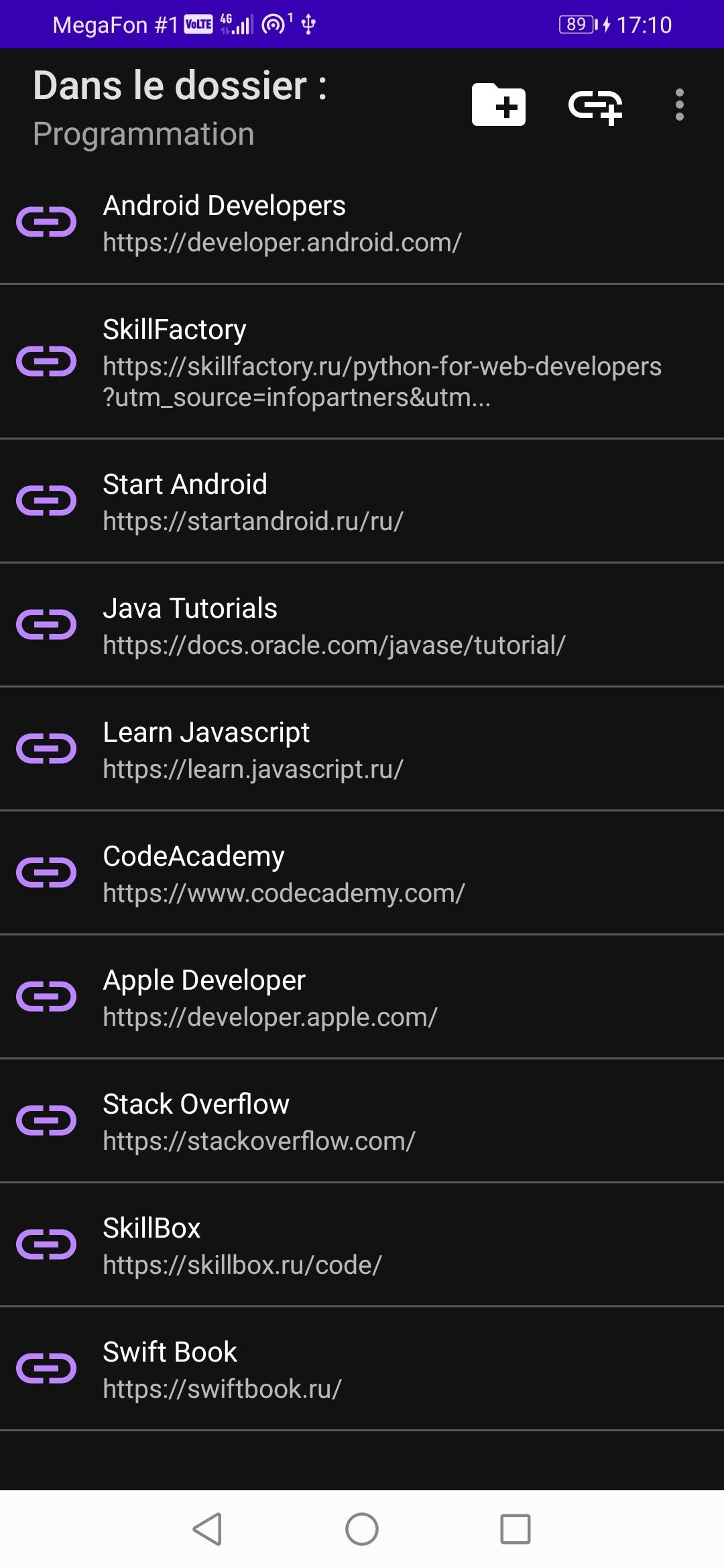
Task: Click URL https://developer.apple.com/
Action: [270, 1017]
